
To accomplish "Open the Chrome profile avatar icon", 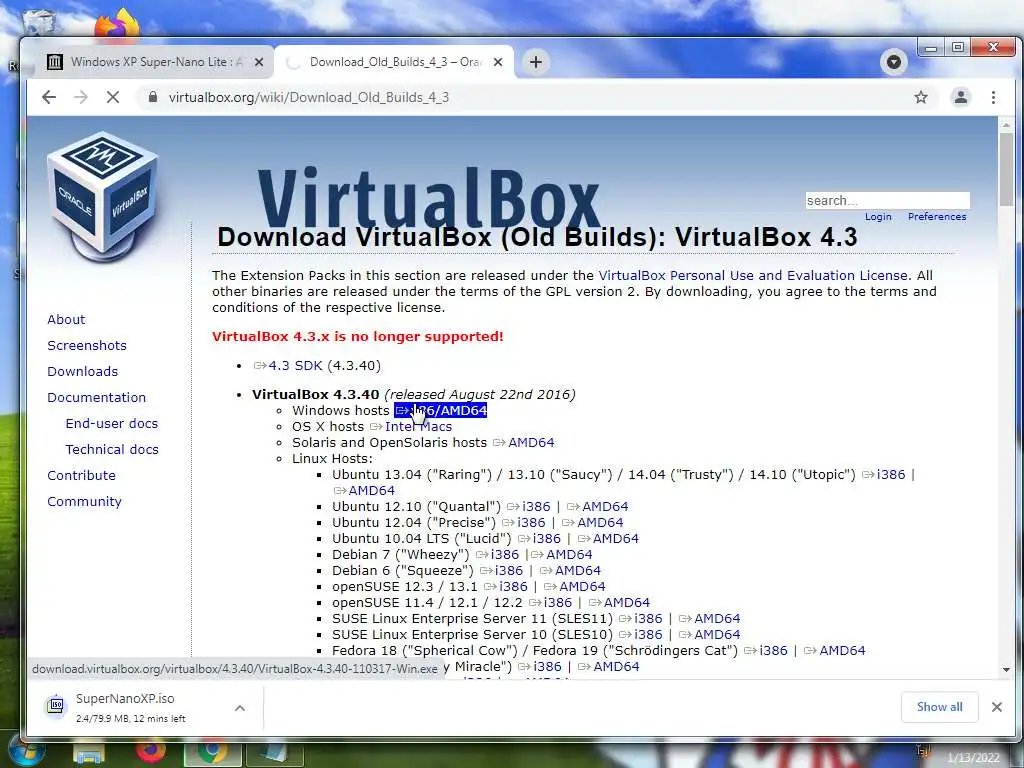I will coord(961,97).
